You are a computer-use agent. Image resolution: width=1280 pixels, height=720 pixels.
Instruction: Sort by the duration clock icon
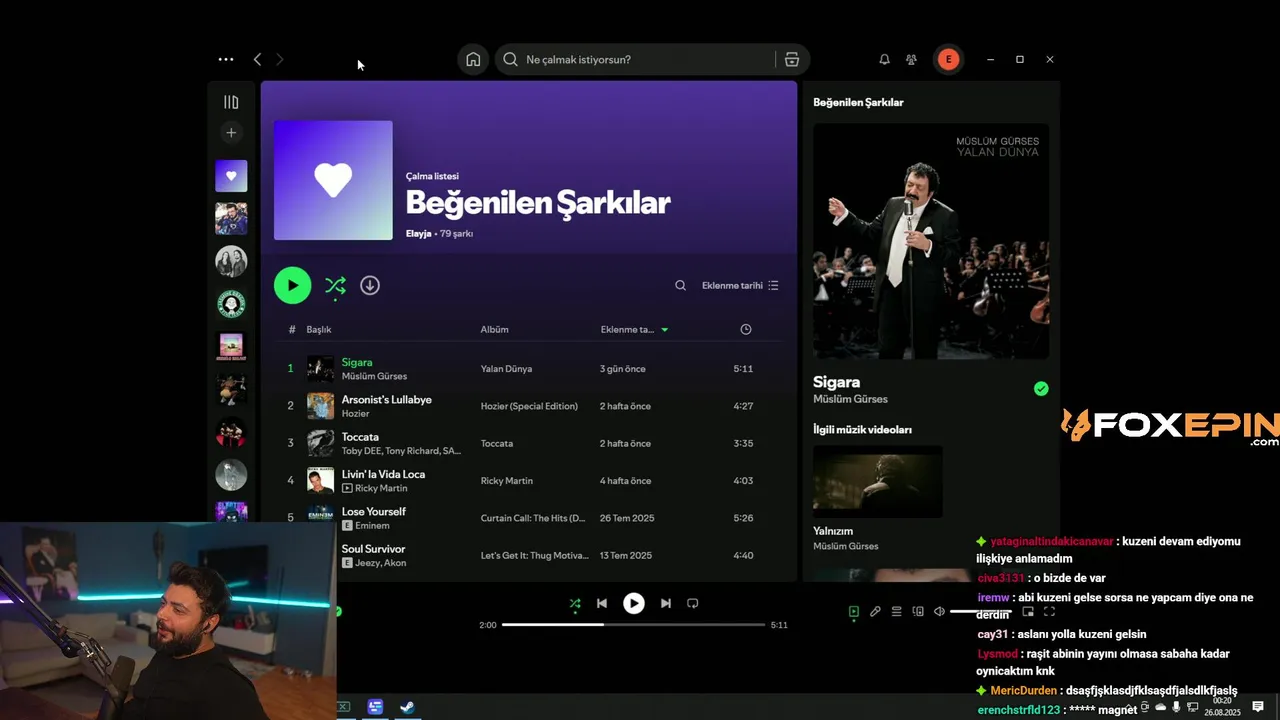(x=745, y=329)
